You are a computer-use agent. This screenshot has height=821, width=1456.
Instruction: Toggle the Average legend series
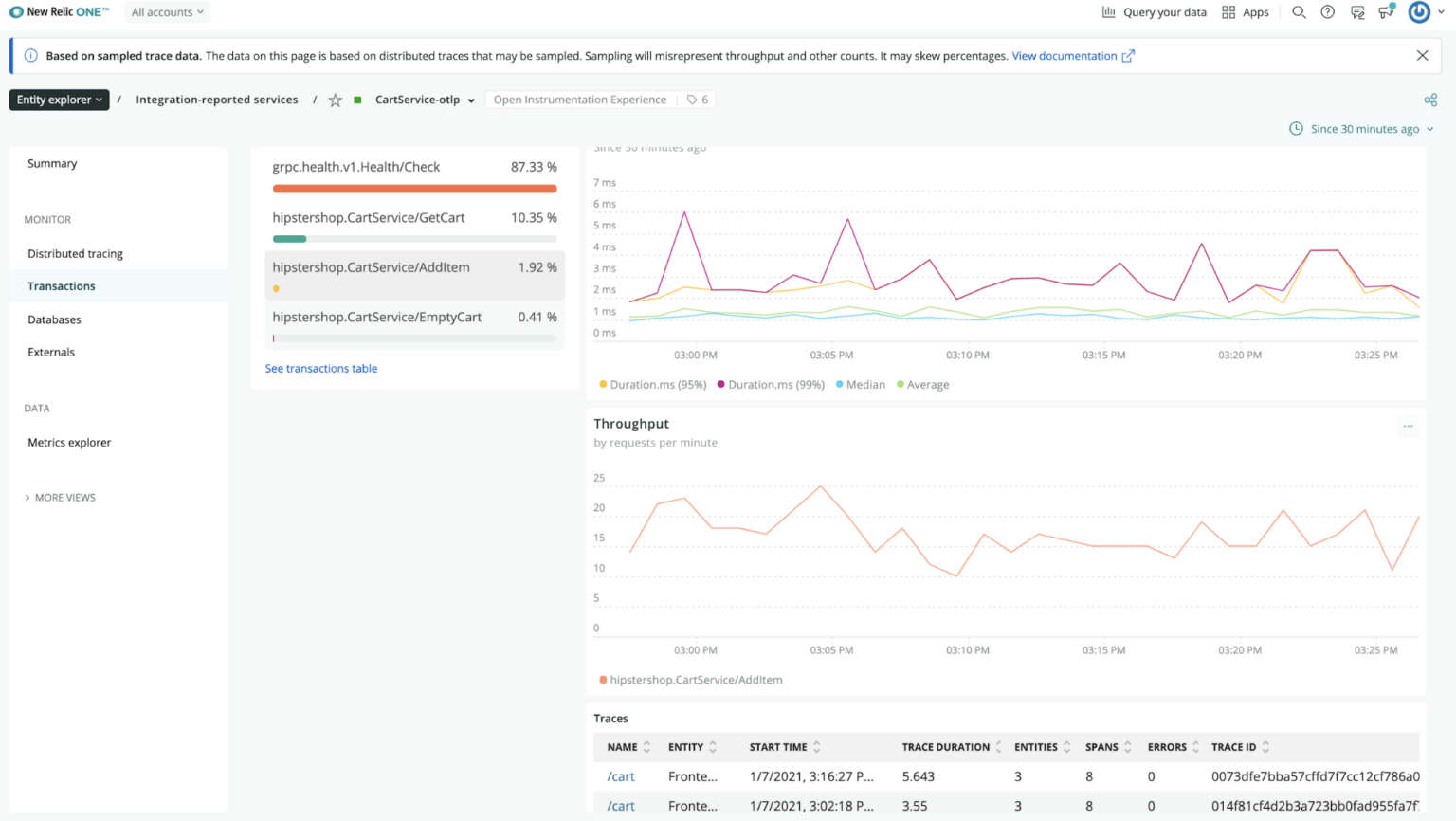(922, 384)
